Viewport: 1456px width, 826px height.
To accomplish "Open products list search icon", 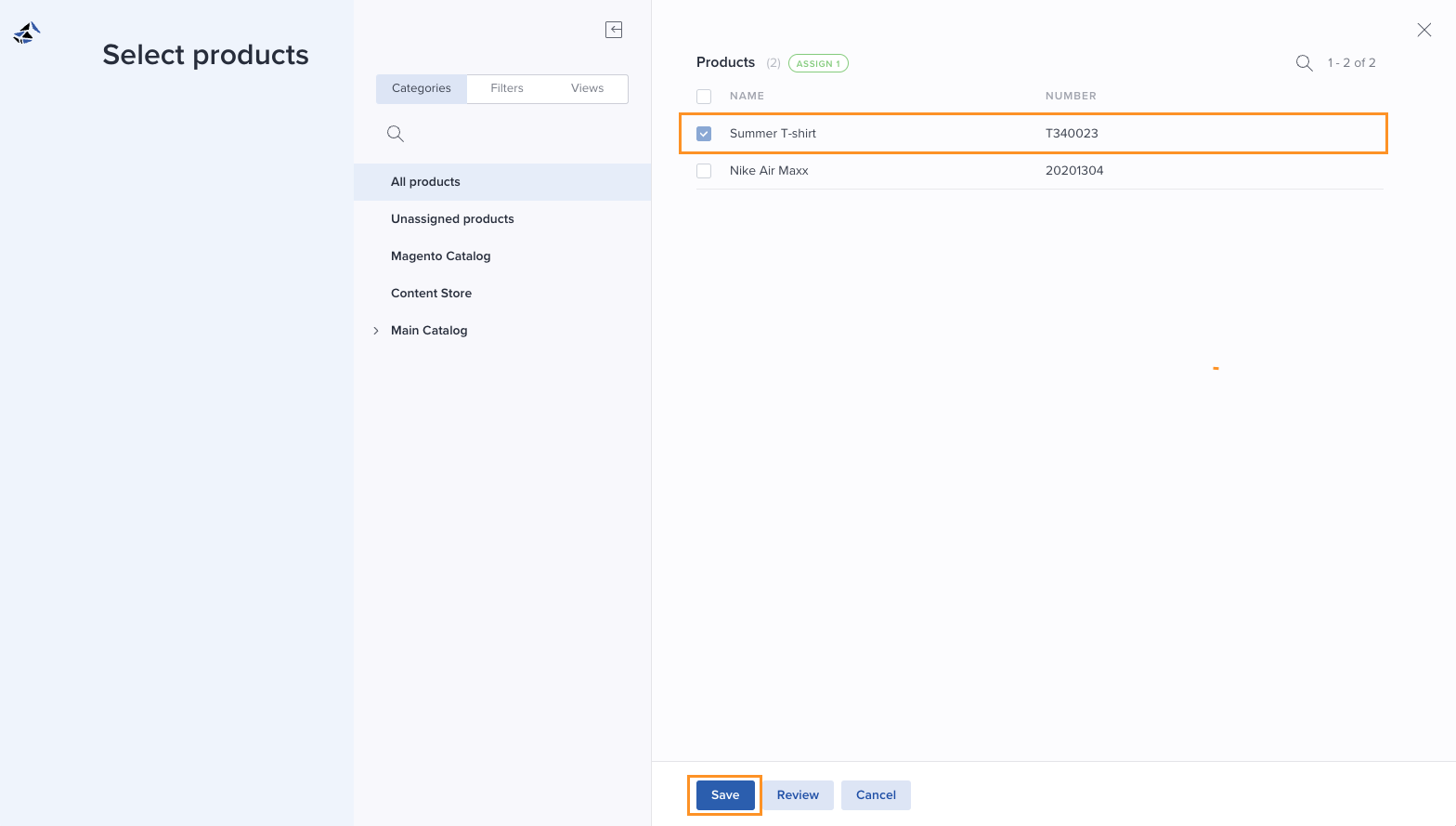I will coord(1305,63).
